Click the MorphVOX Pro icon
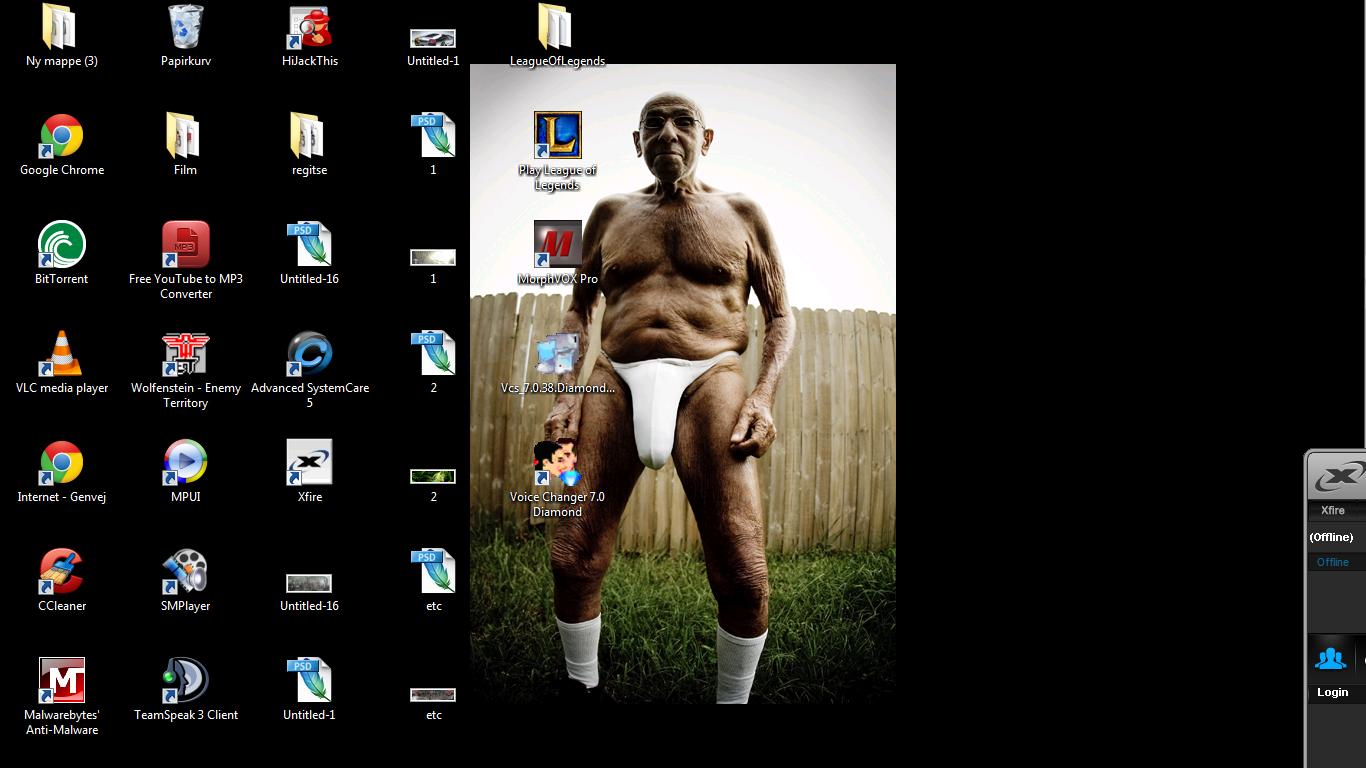Screen dimensions: 1366x768 (557, 246)
